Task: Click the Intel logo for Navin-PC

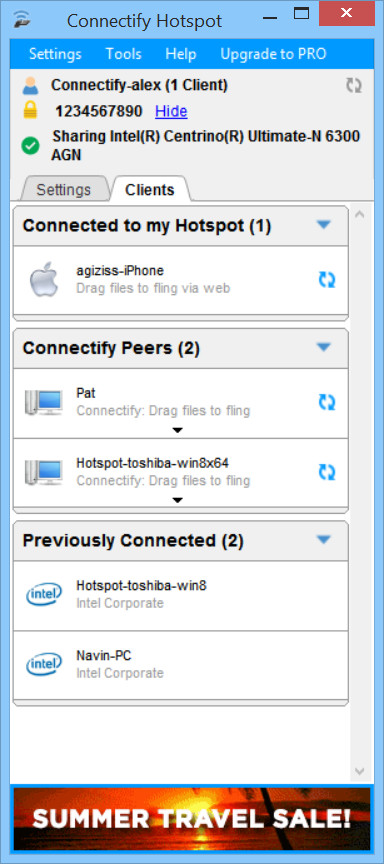Action: pyautogui.click(x=44, y=665)
